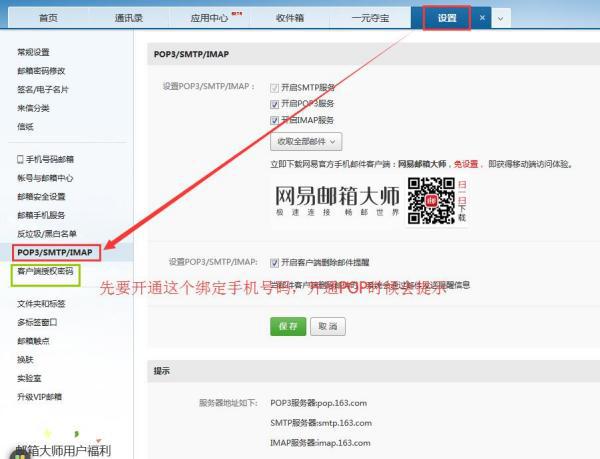Click the 网易邮箱大师 banner logo

click(337, 200)
